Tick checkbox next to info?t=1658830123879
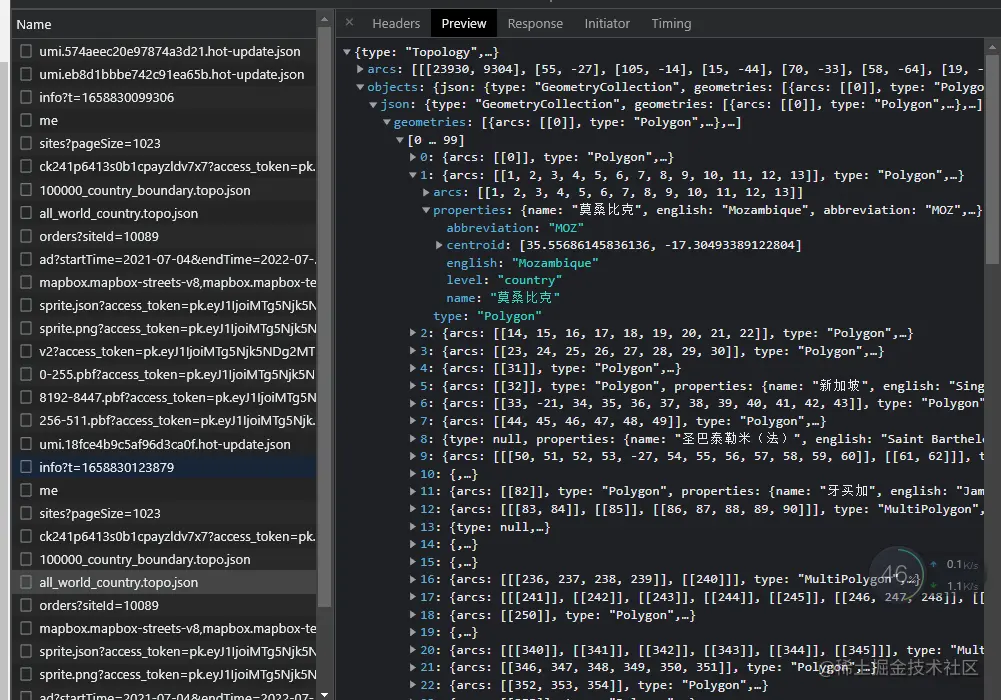1001x700 pixels. click(x=26, y=467)
